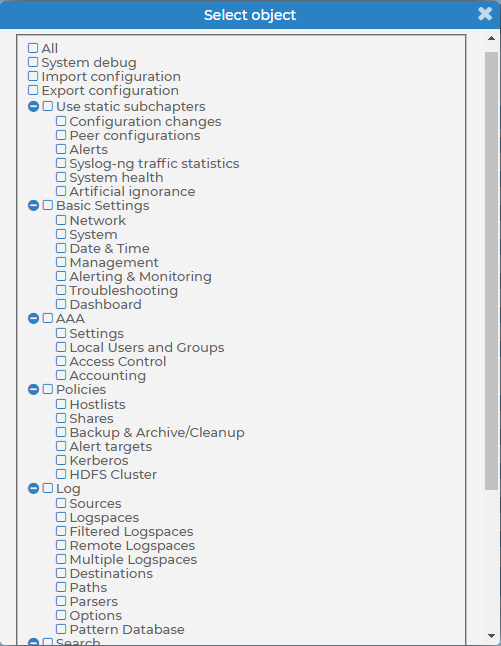Viewport: 501px width, 646px height.
Task: Check the Syslog-ng traffic statistics box
Action: (61, 163)
